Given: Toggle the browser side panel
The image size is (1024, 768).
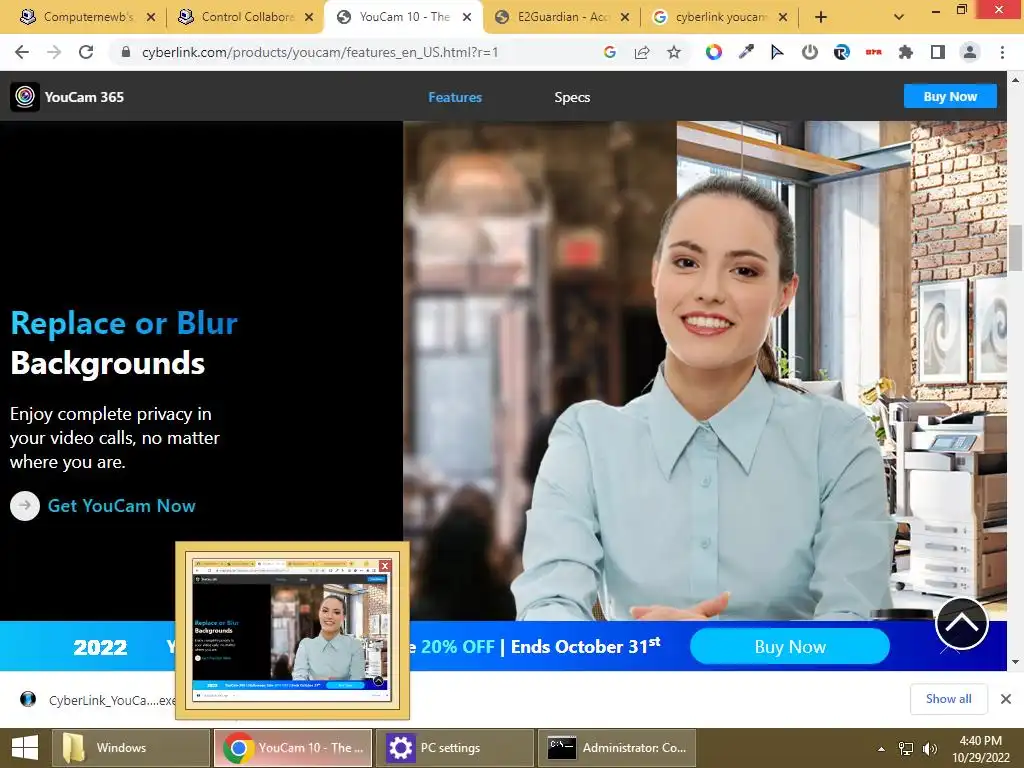Looking at the screenshot, I should tap(938, 52).
